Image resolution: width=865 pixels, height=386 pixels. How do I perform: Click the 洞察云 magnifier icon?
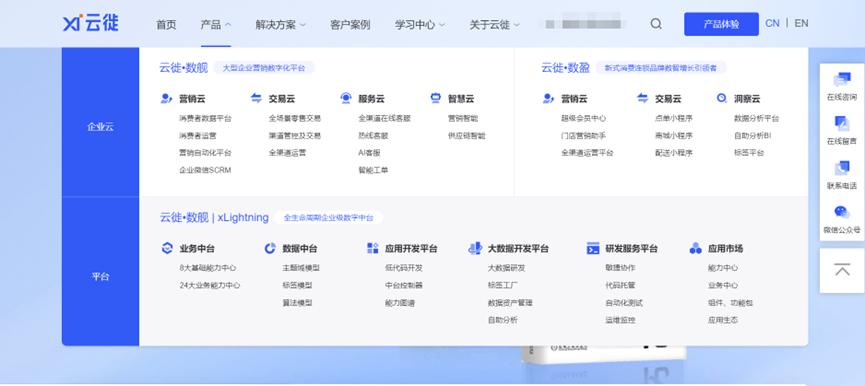(722, 99)
